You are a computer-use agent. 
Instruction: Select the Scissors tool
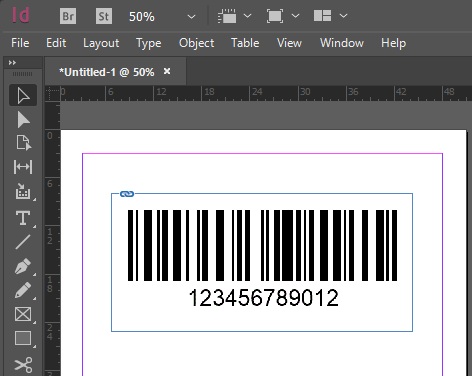pos(23,364)
